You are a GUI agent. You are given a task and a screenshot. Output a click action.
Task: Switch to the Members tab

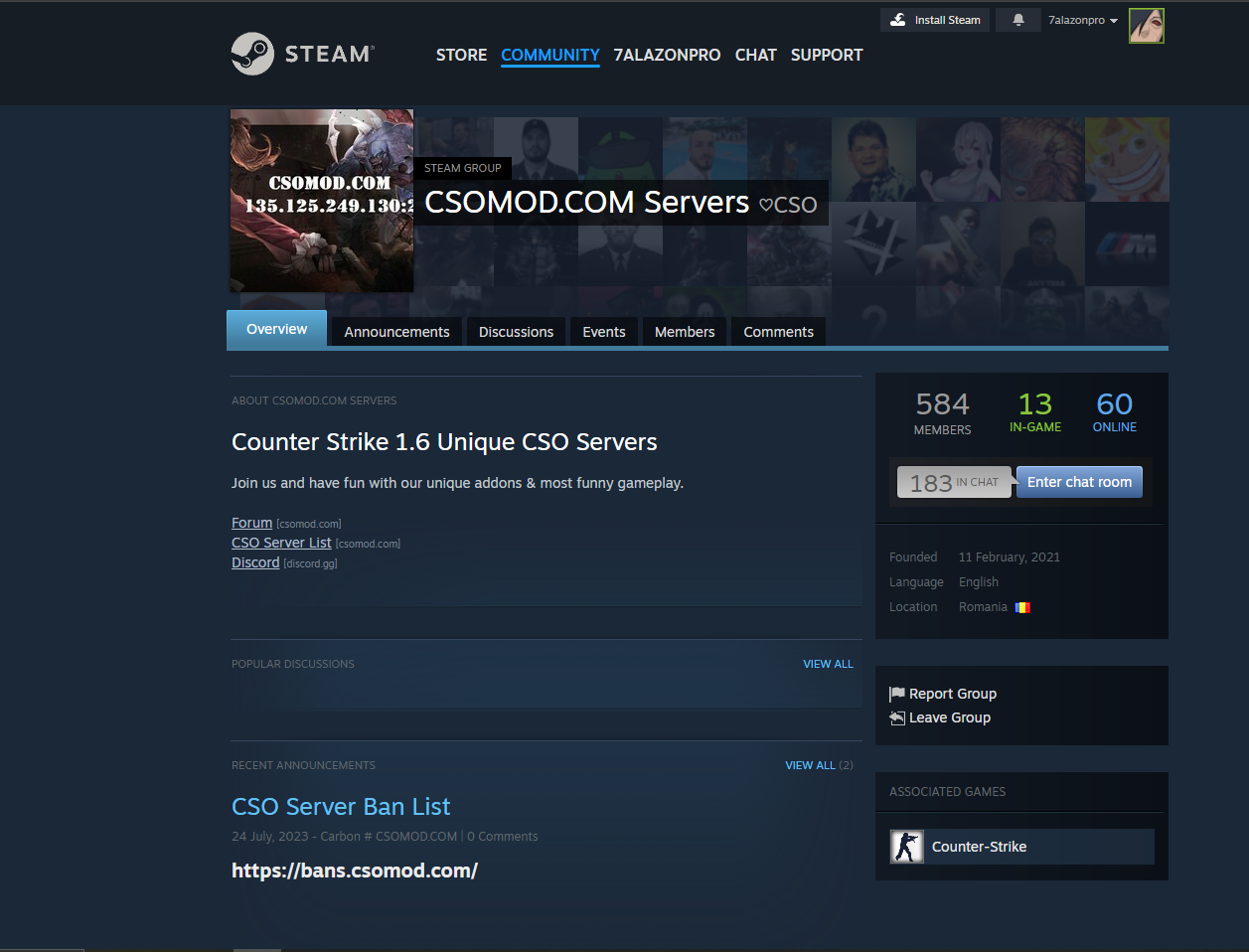click(684, 332)
